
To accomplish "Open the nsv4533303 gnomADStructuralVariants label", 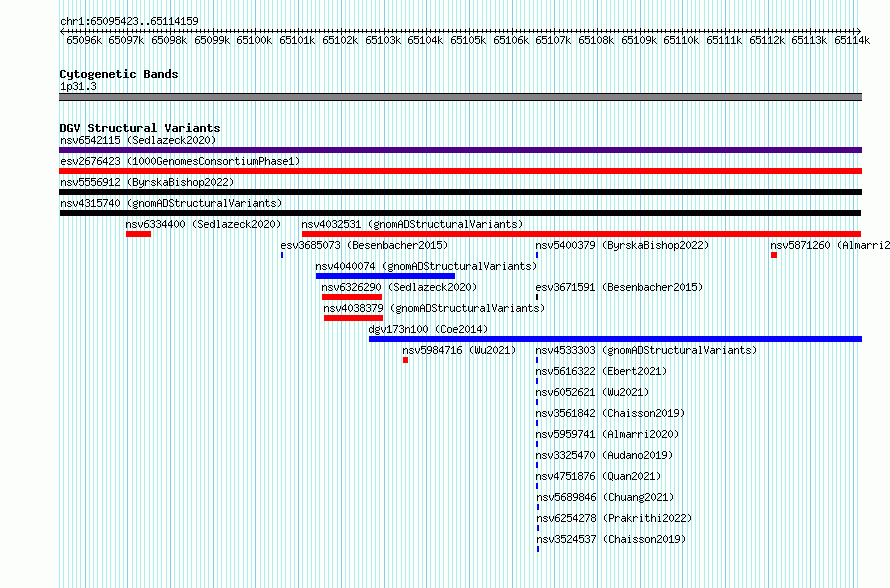I will pyautogui.click(x=646, y=350).
